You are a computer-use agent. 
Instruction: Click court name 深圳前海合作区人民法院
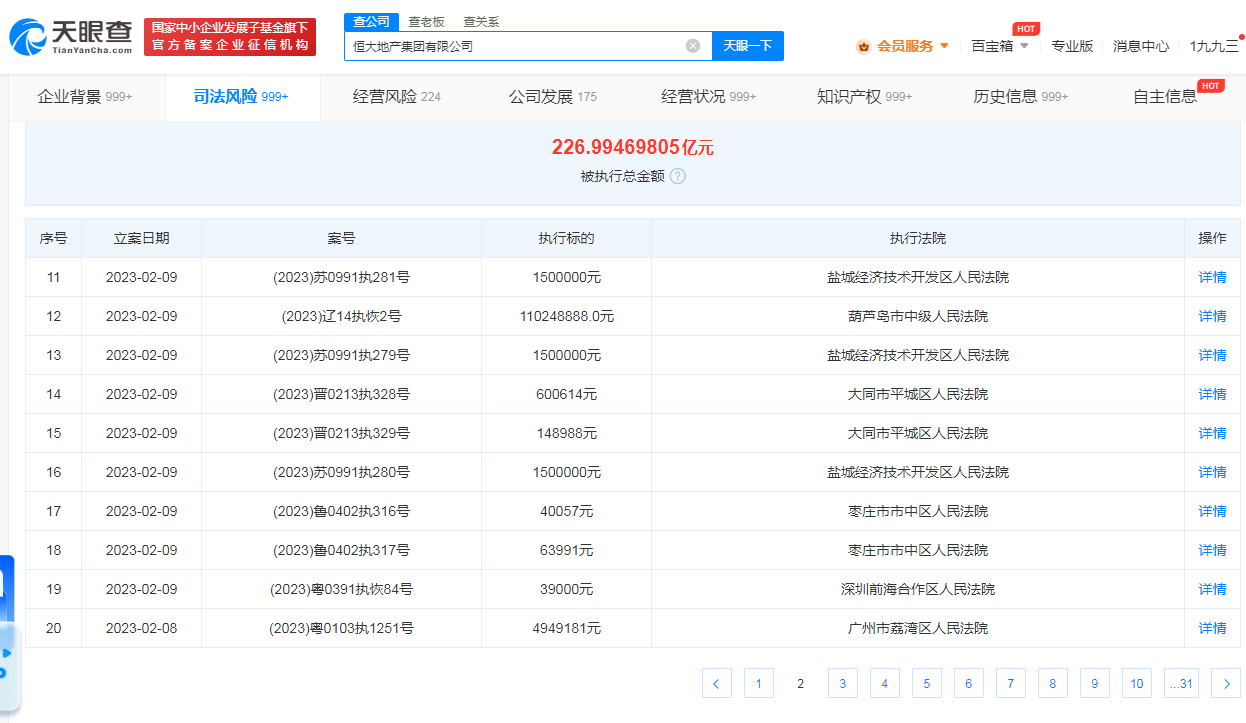pyautogui.click(x=918, y=589)
